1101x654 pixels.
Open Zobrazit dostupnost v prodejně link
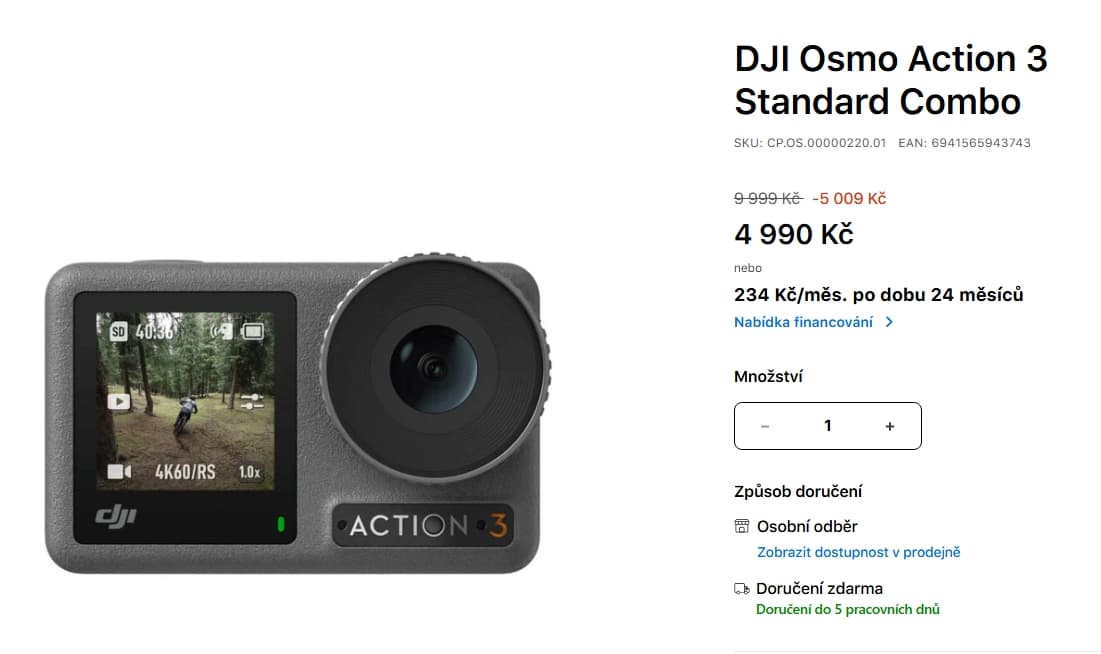pos(859,552)
